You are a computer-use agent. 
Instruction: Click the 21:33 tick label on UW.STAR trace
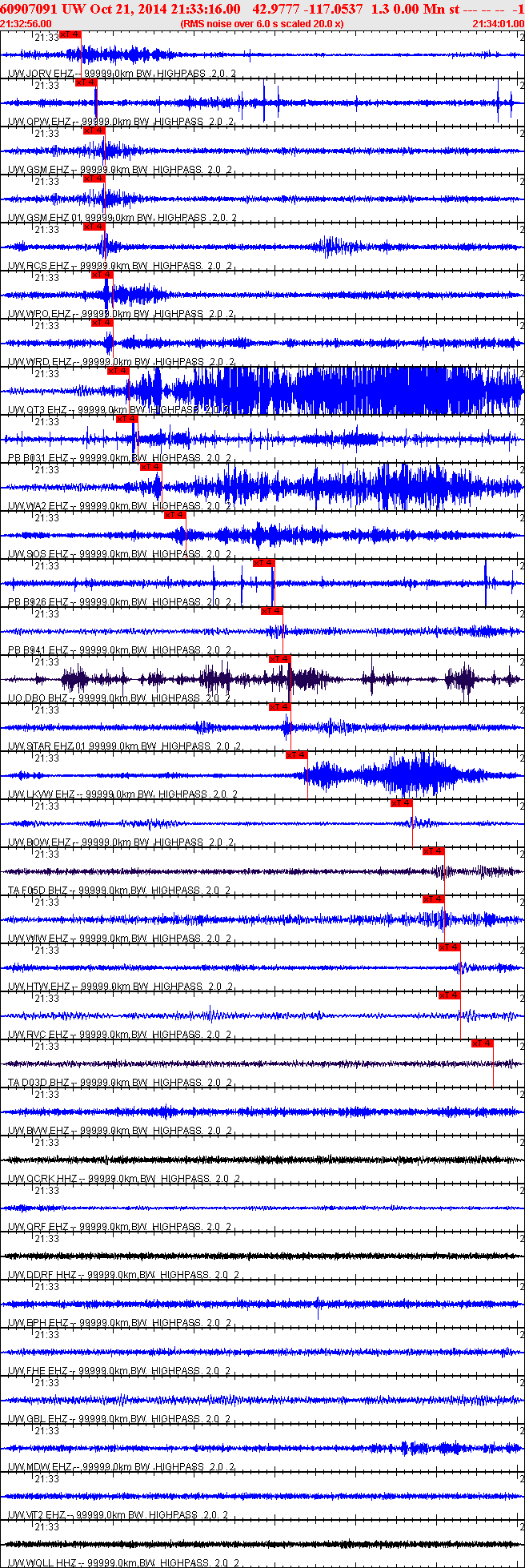point(46,710)
